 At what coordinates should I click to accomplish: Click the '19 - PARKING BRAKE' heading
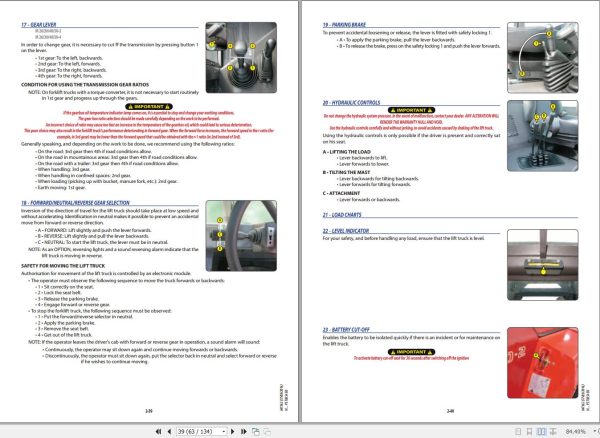[344, 25]
